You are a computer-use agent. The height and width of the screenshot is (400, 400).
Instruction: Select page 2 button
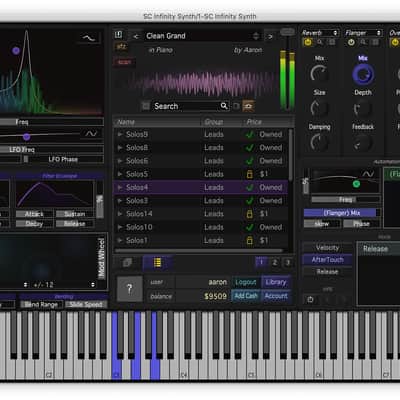(x=275, y=263)
